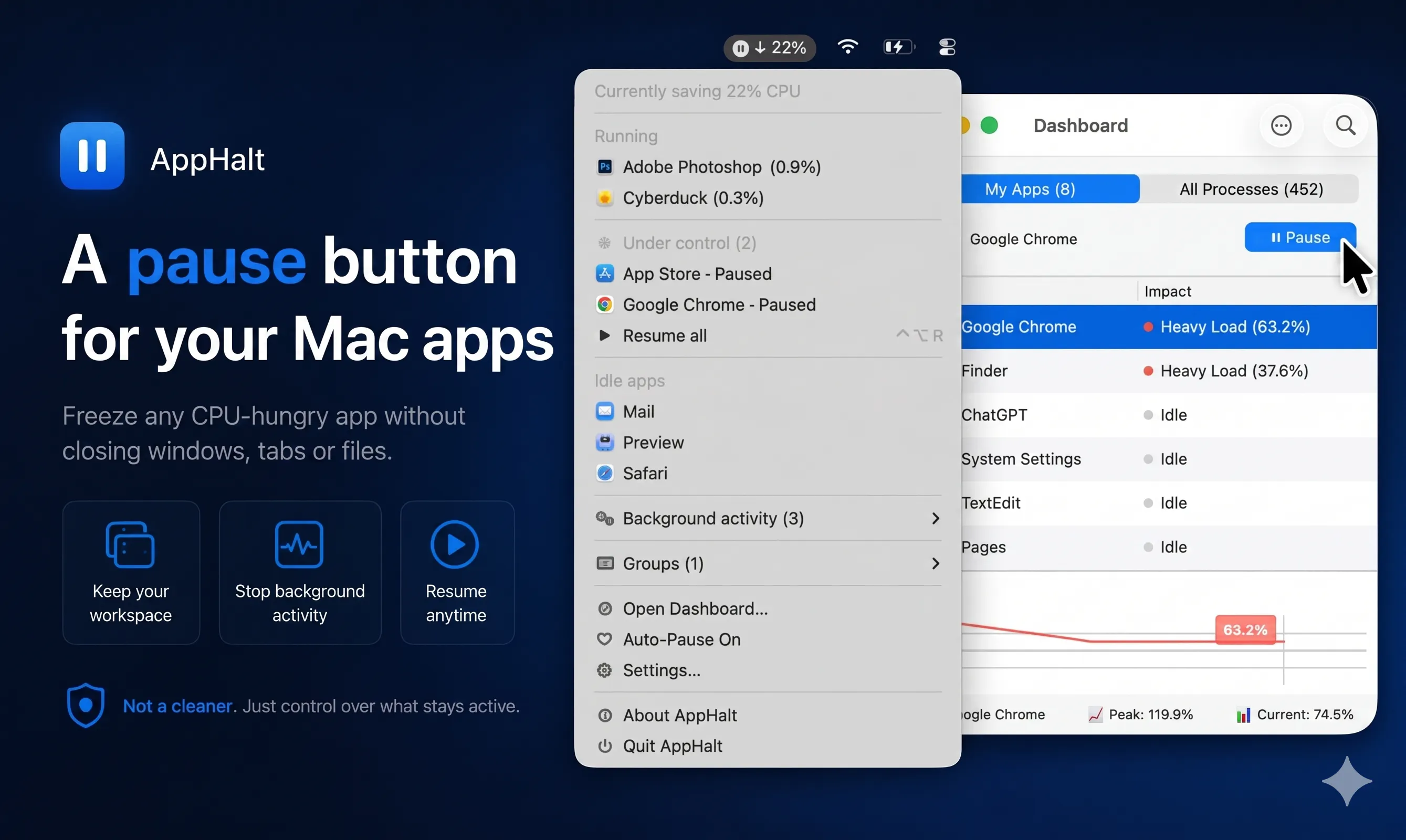The width and height of the screenshot is (1406, 840).
Task: Click the AppHalt blue pause logo
Action: pos(92,155)
